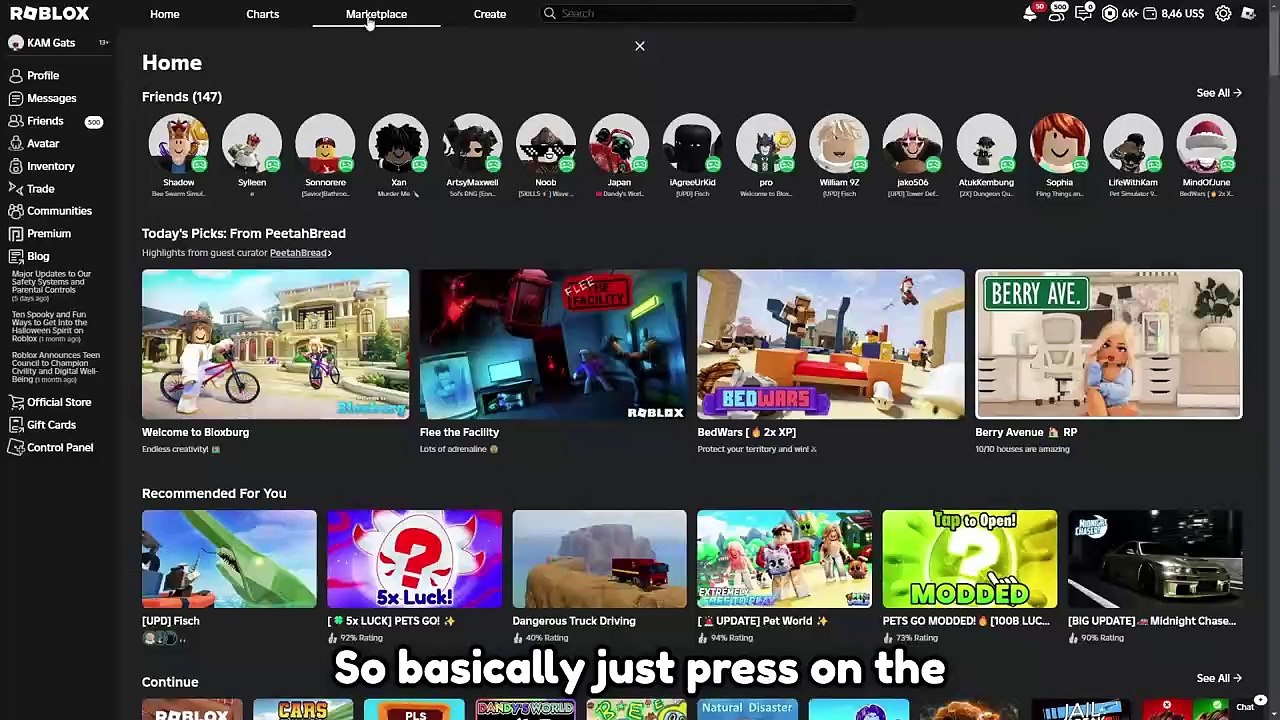Open friend ArtsyMaxwell's avatar
The image size is (1280, 720).
472,143
